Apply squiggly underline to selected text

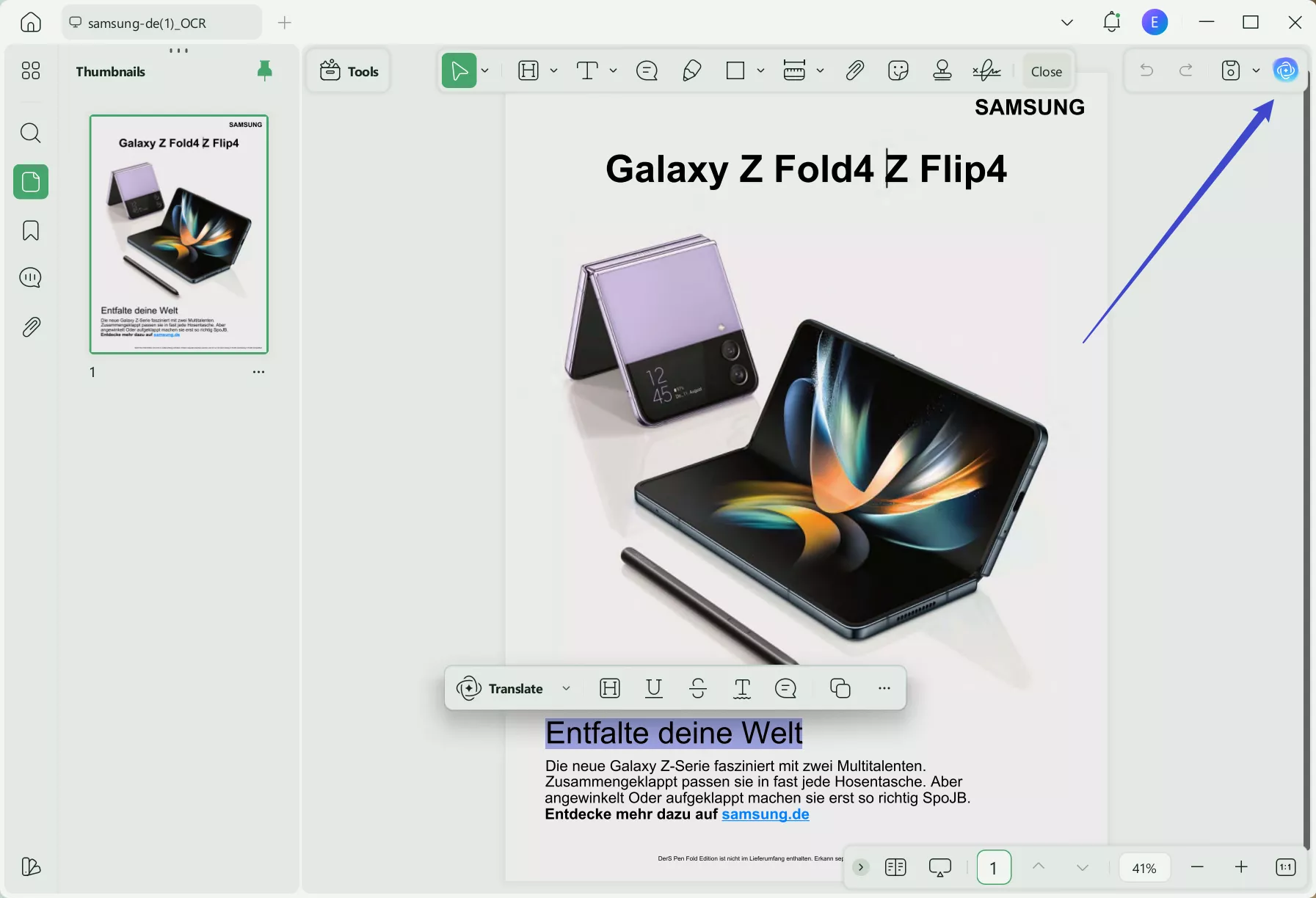742,688
